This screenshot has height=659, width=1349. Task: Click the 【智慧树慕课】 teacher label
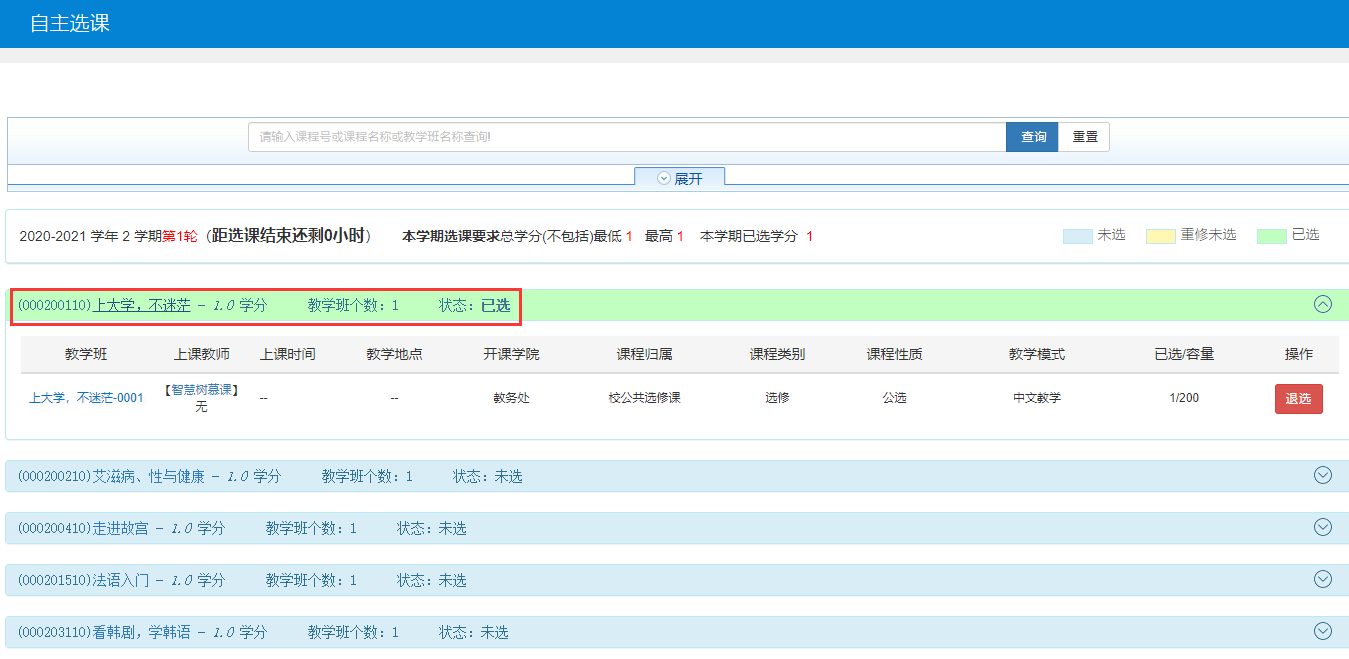[x=202, y=390]
